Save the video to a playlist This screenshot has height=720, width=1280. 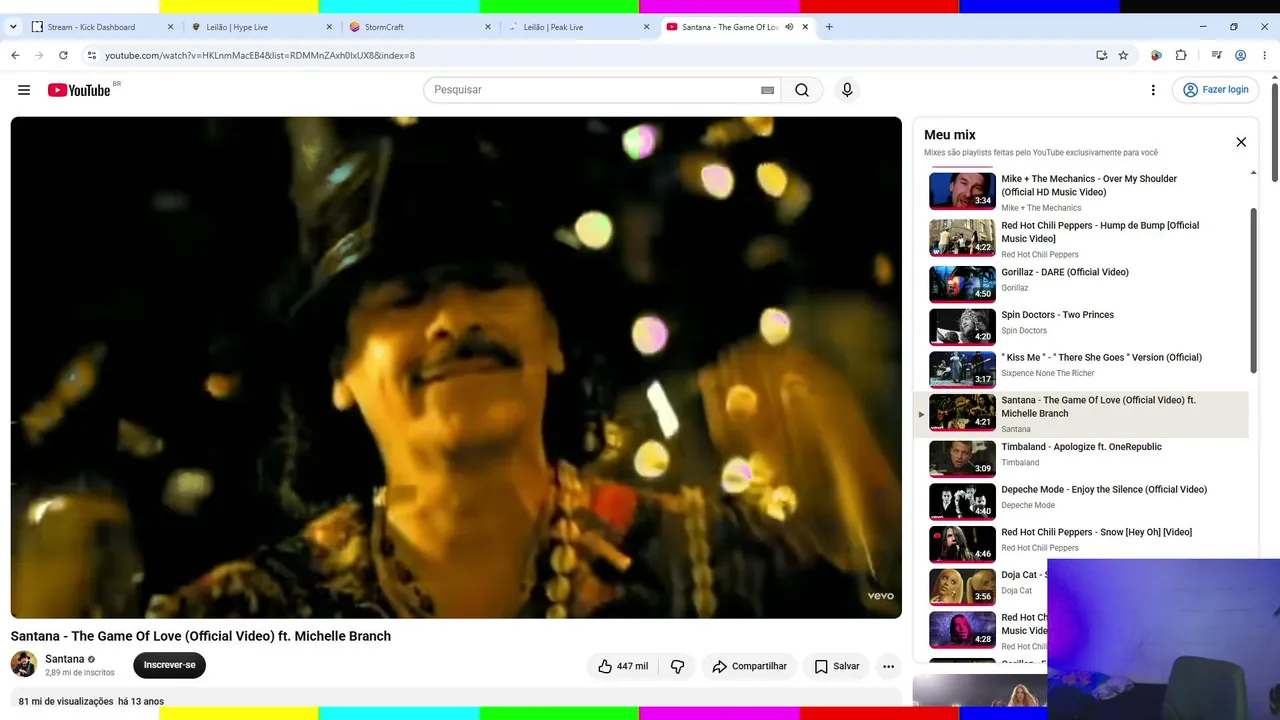pos(836,666)
